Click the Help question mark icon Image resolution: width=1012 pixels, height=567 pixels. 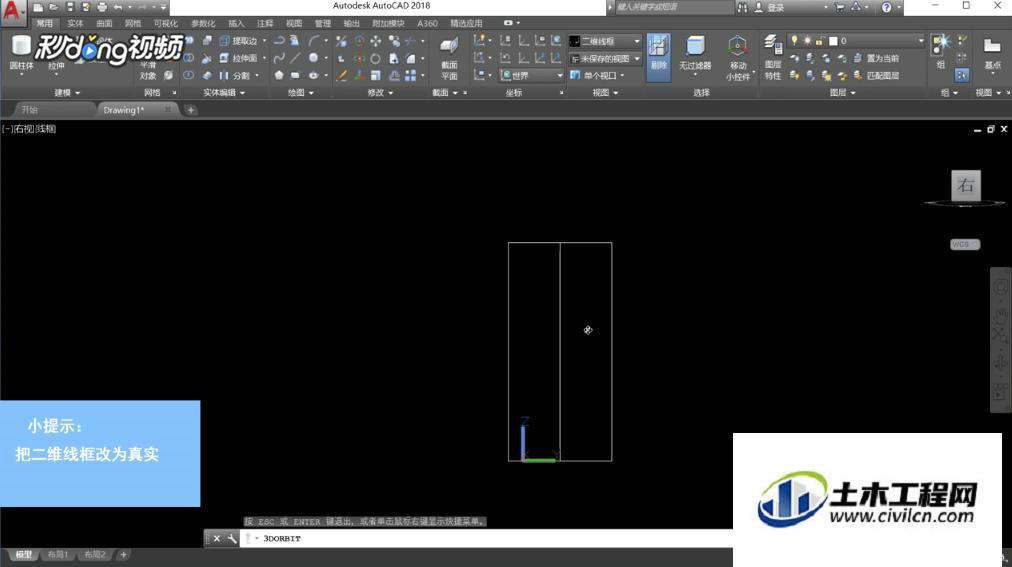(x=887, y=7)
